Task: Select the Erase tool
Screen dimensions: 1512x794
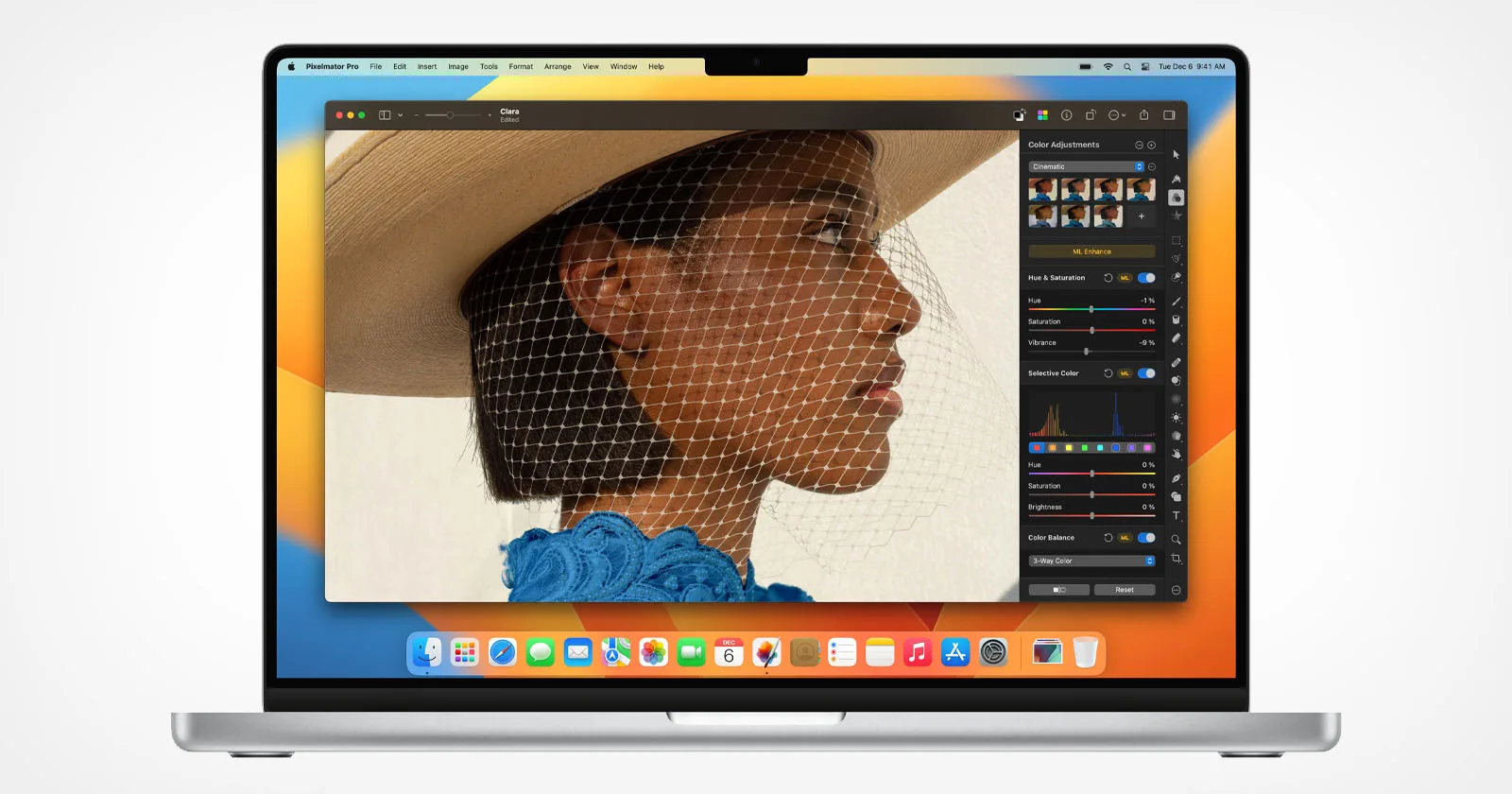Action: (1176, 337)
